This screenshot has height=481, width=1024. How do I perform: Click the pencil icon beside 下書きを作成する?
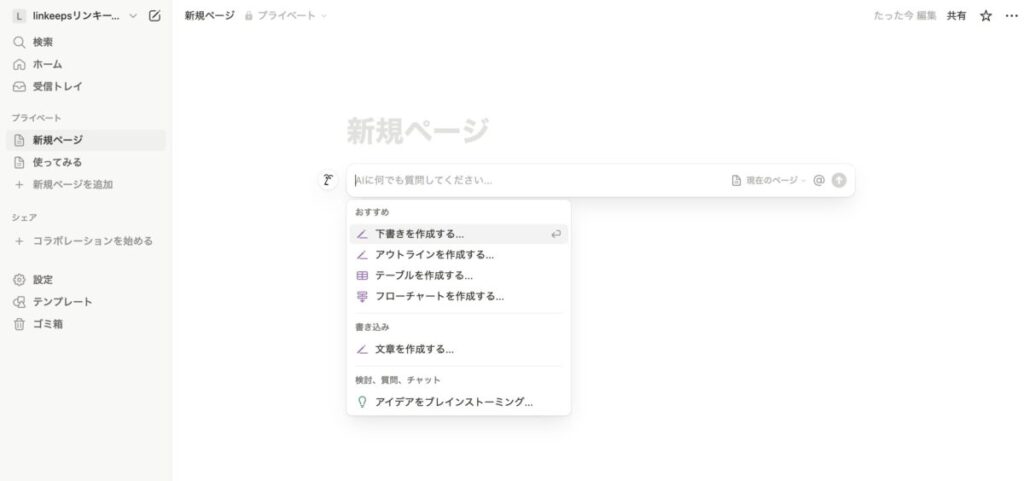click(x=362, y=234)
